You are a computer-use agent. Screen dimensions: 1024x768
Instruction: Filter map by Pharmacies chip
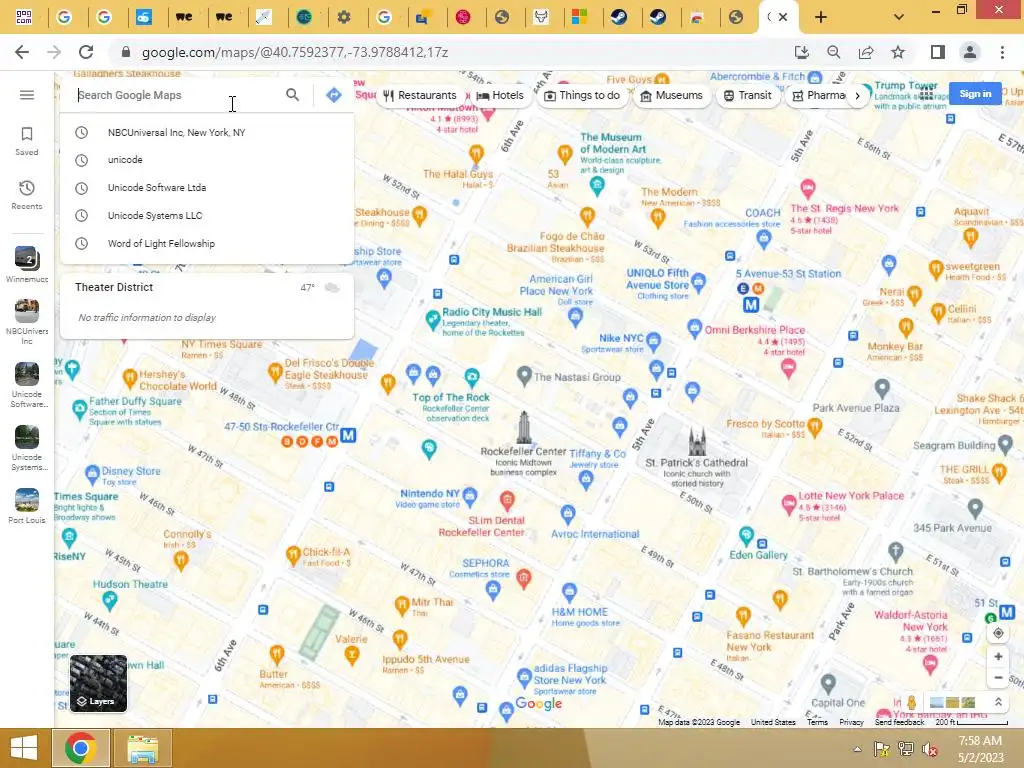coord(818,95)
